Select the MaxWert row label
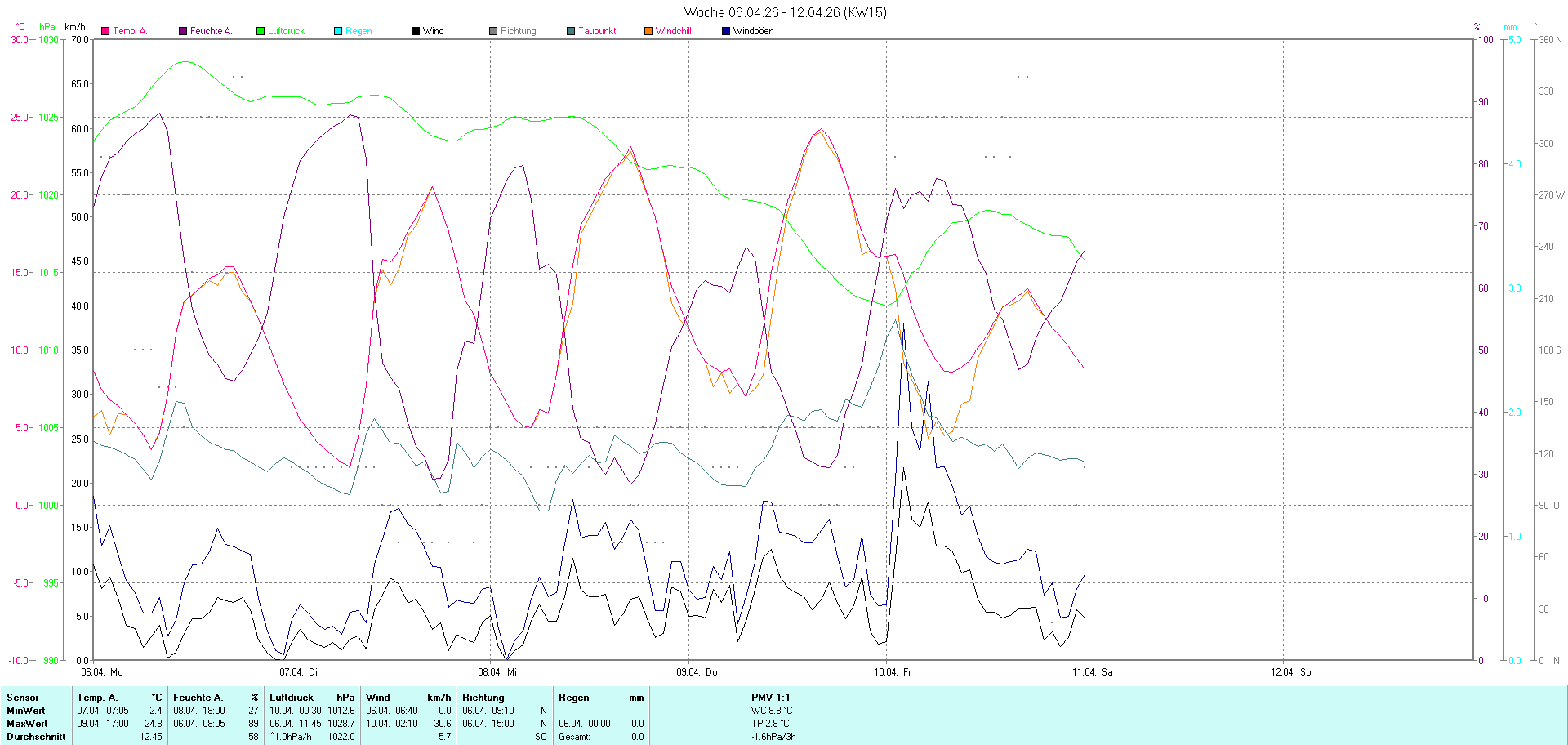 click(27, 724)
